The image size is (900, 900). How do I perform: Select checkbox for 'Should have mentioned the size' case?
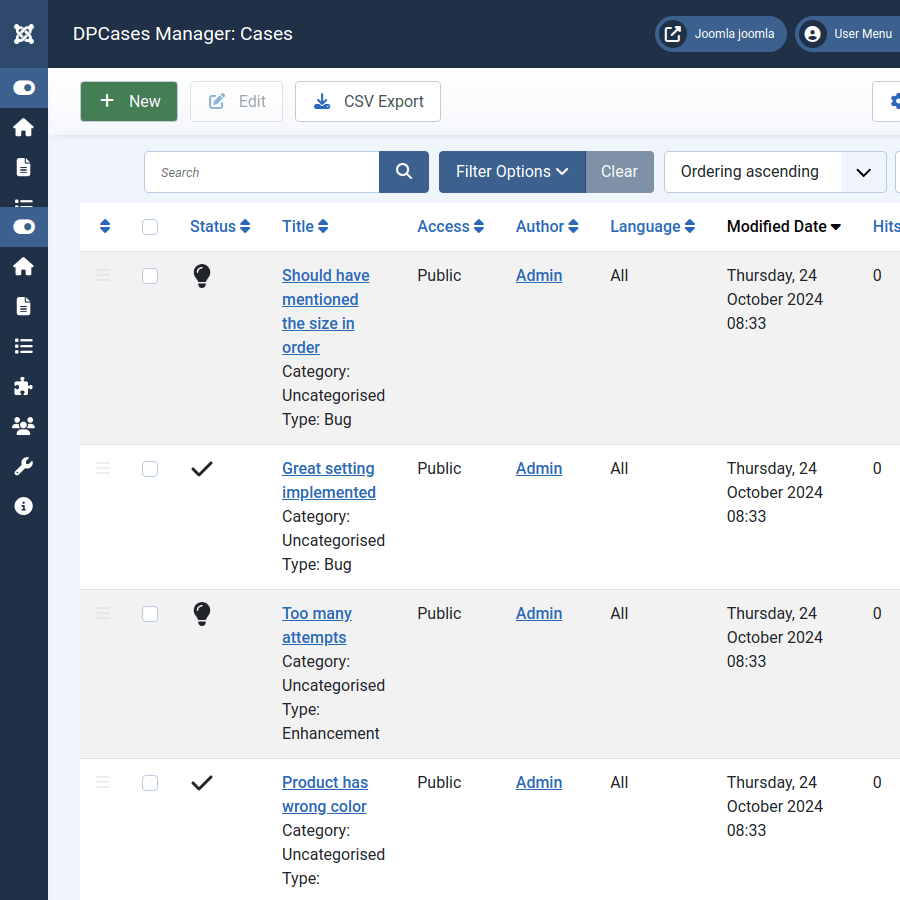coord(150,276)
